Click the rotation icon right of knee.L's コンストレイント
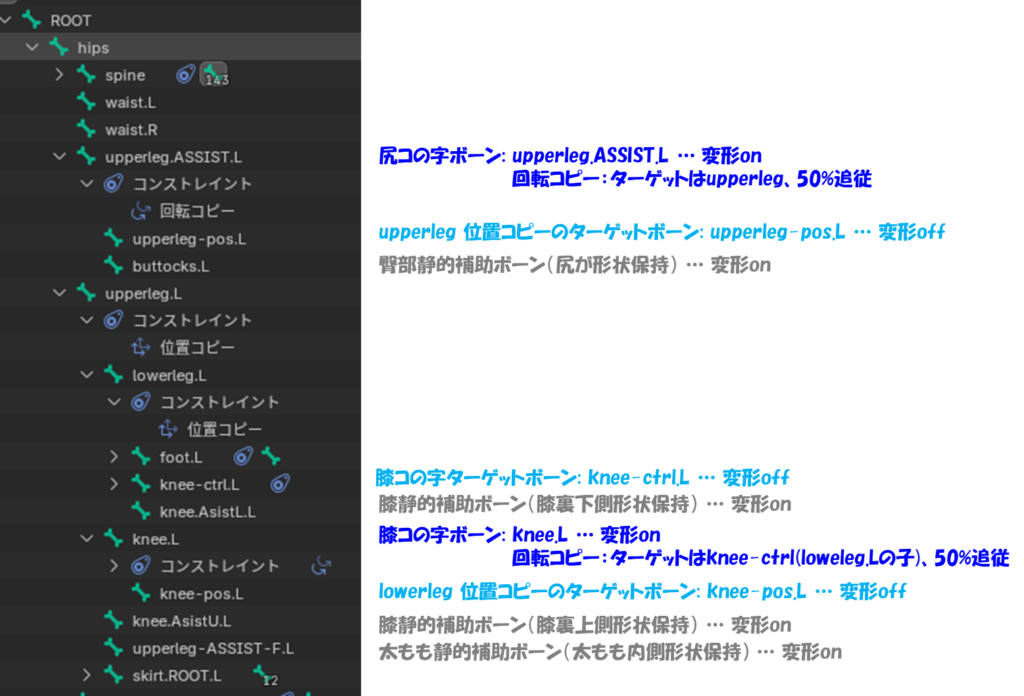Screen dimensions: 1024x696 [x=320, y=566]
